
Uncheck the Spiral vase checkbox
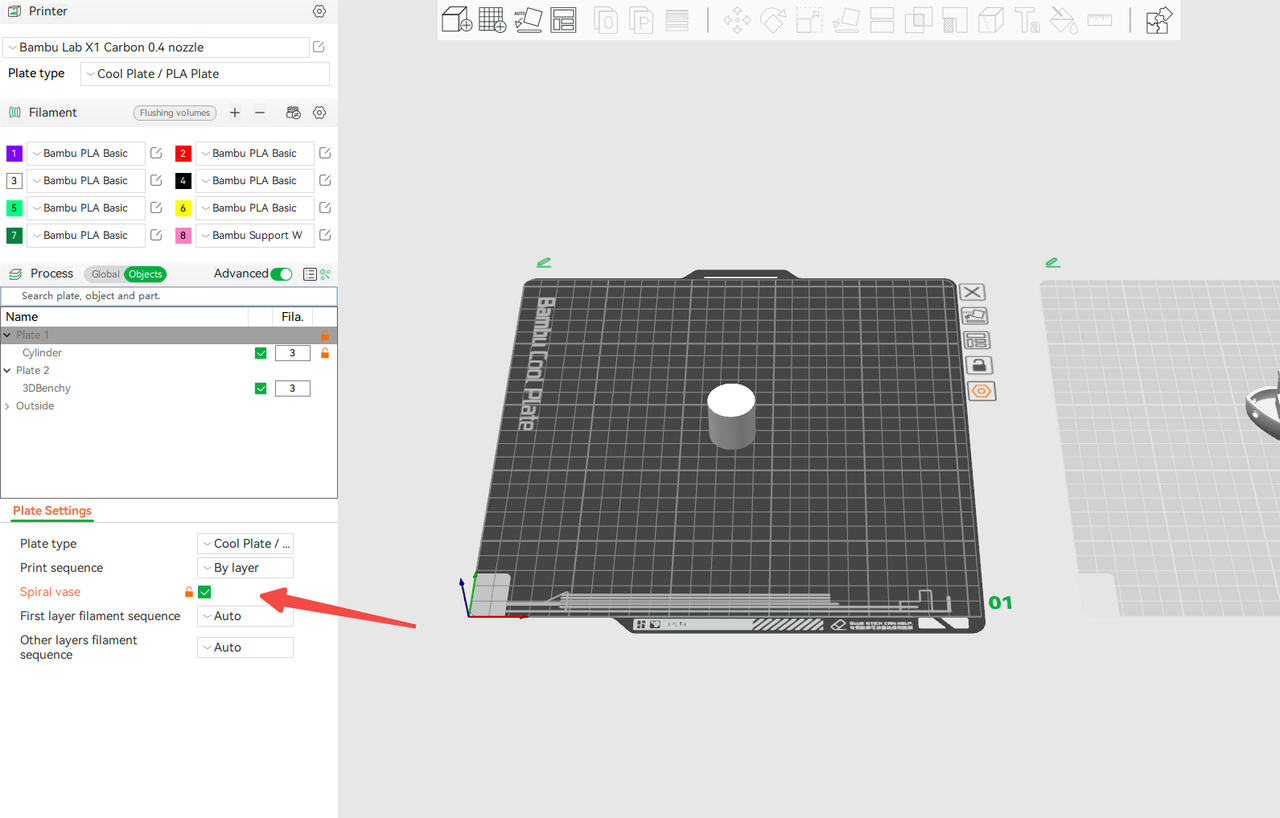click(x=205, y=592)
